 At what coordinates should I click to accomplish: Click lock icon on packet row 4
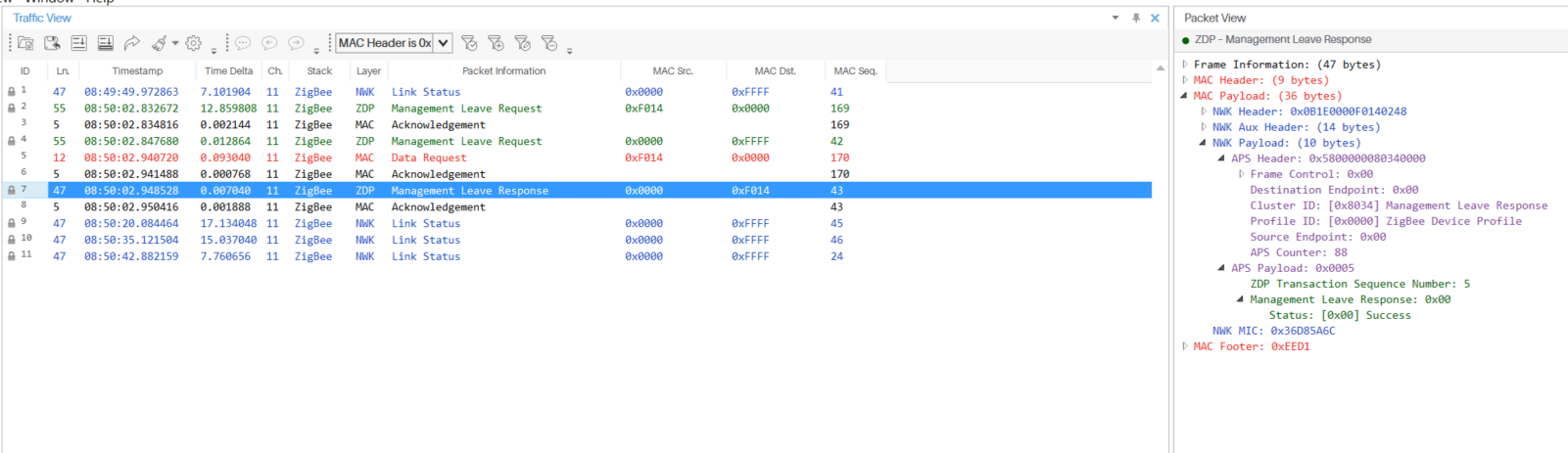(x=12, y=141)
